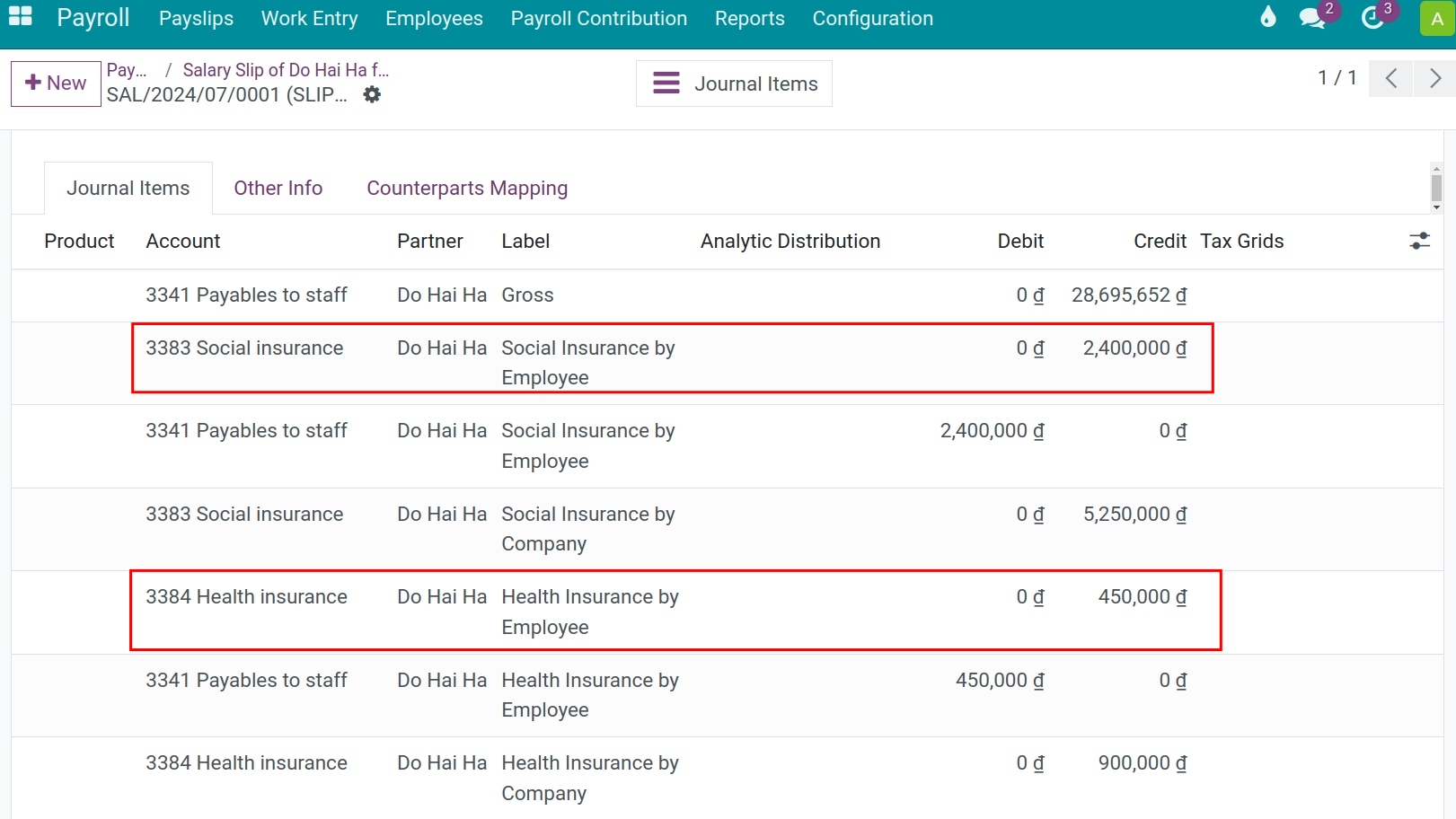This screenshot has width=1456, height=819.
Task: Click the Payroll app title
Action: tap(93, 17)
